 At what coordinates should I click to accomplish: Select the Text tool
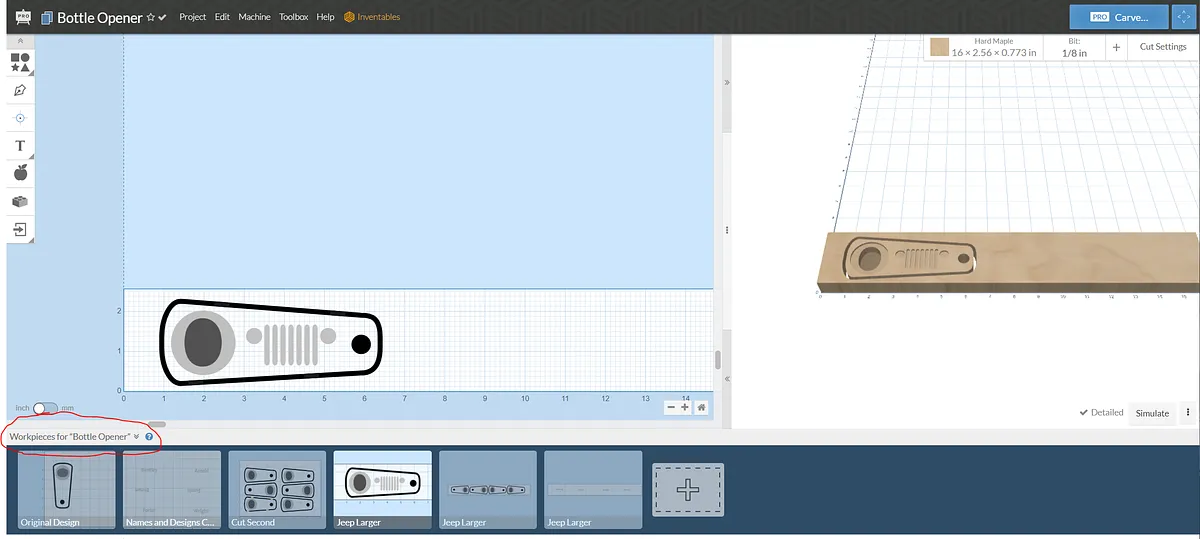pyautogui.click(x=20, y=146)
